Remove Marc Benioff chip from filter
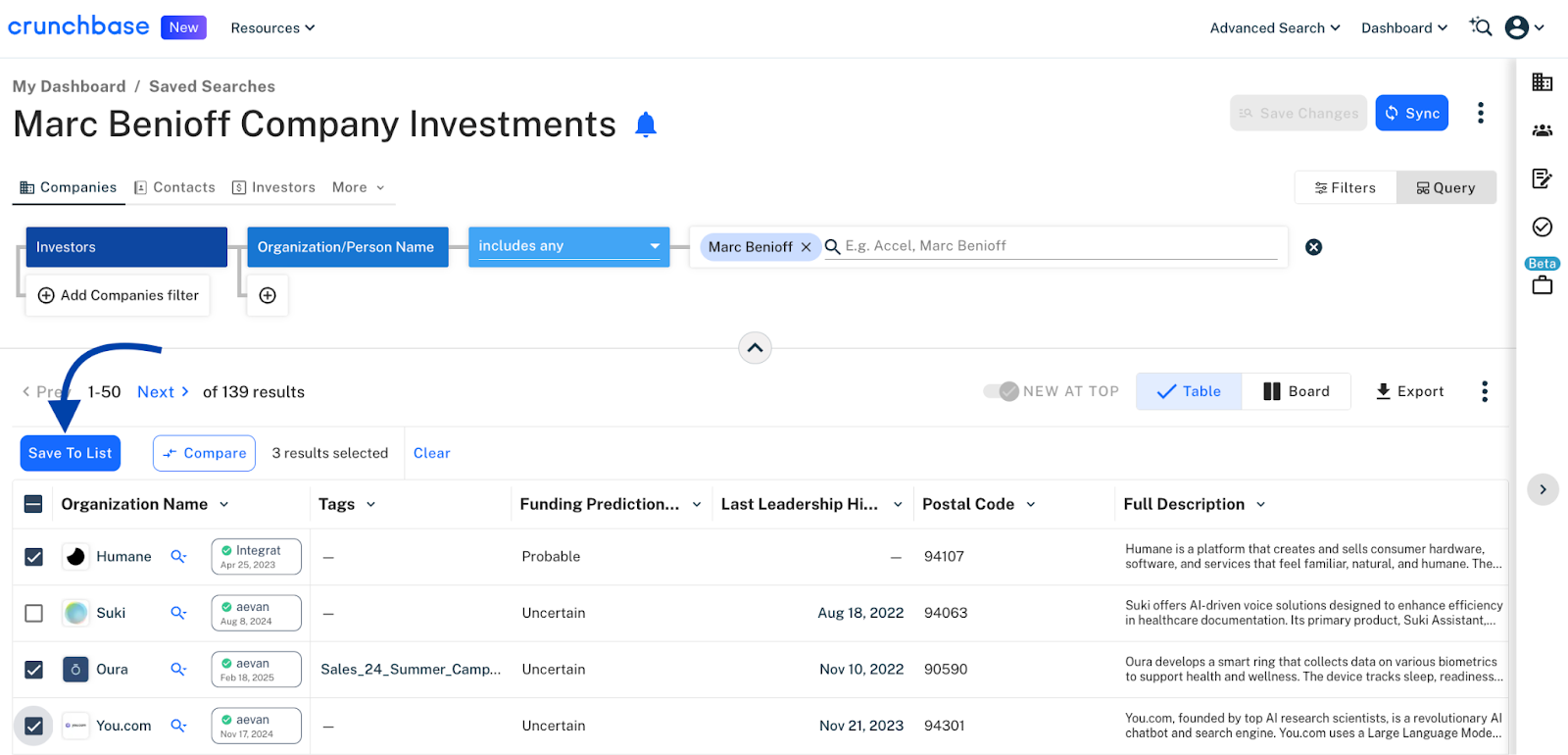Image resolution: width=1568 pixels, height=755 pixels. (806, 247)
